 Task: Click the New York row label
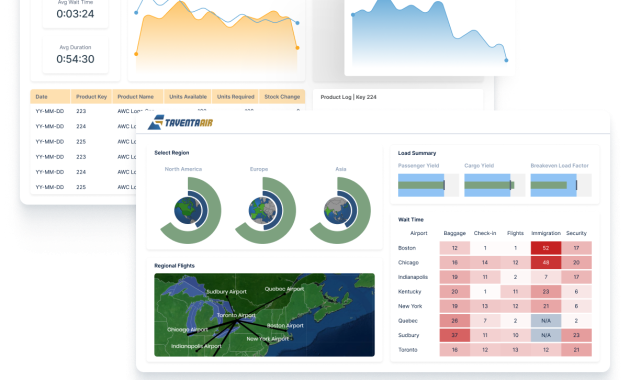pos(410,306)
